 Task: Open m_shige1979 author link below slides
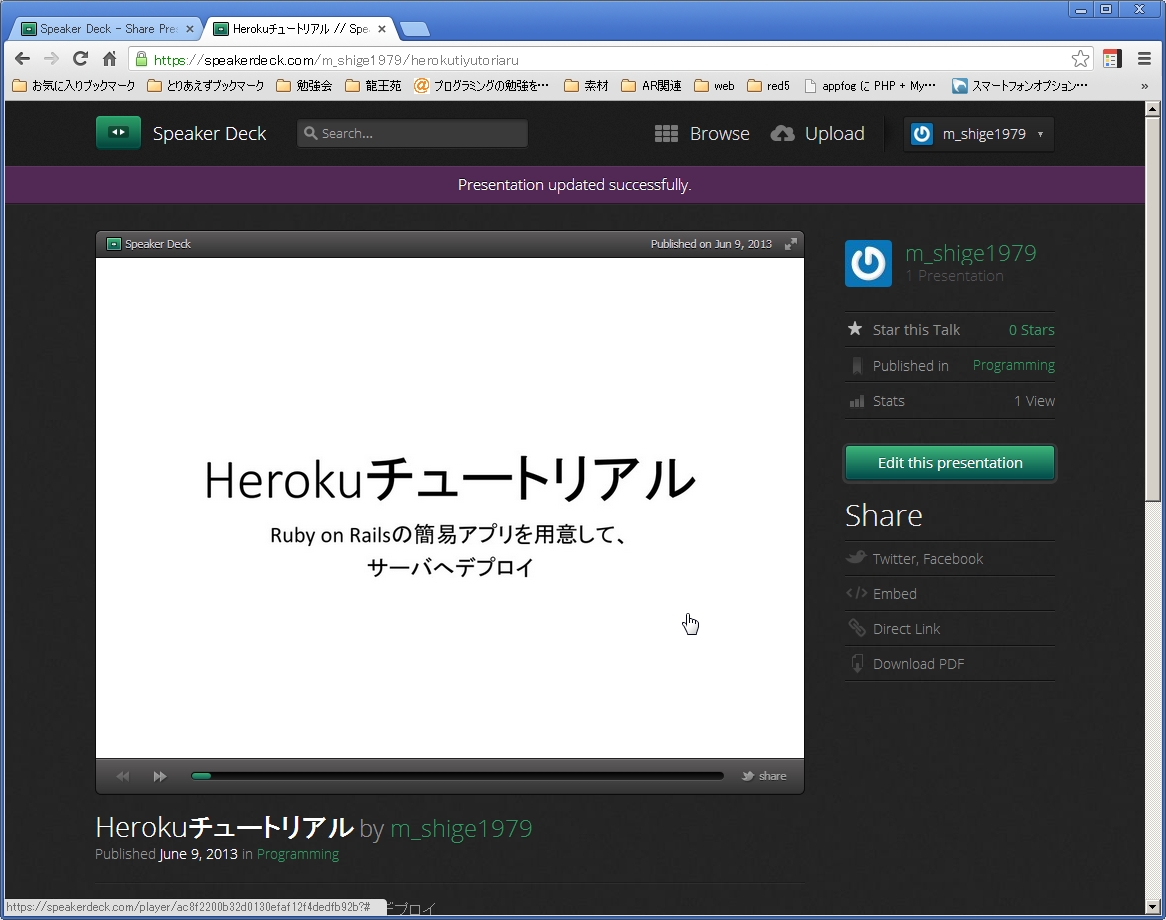[x=461, y=829]
